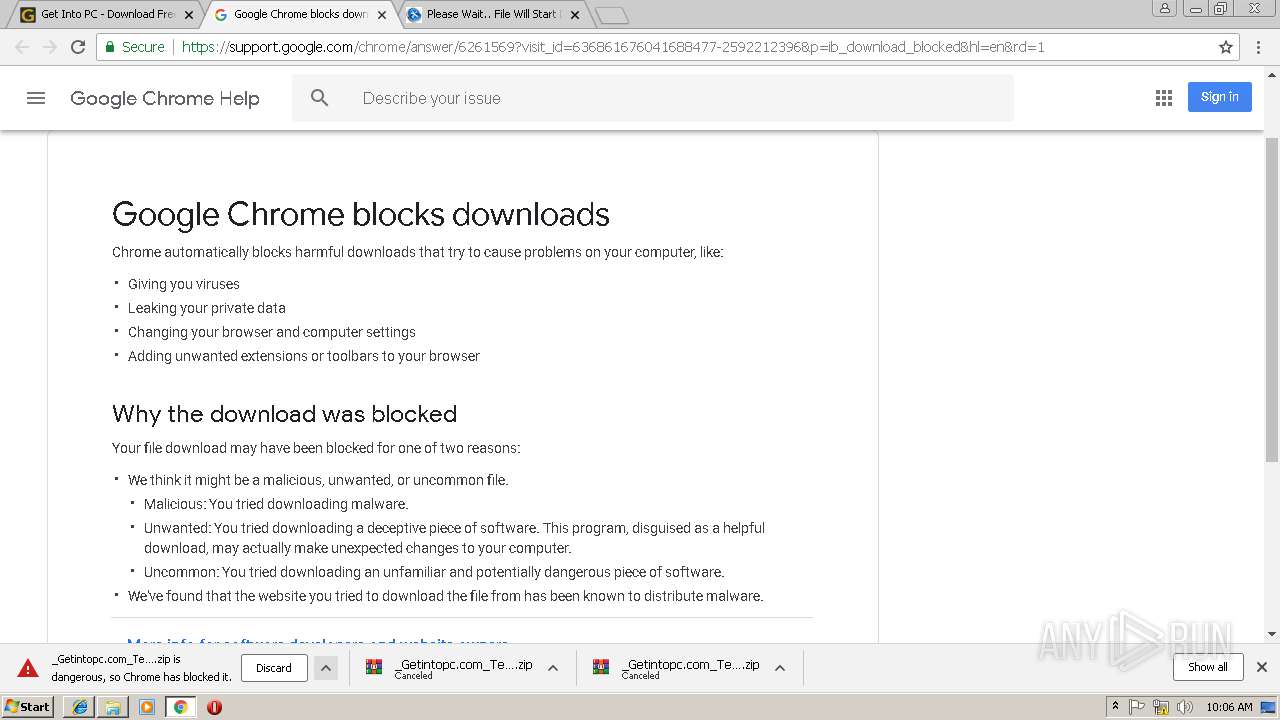
Task: Open More info for software developers link
Action: click(x=318, y=643)
